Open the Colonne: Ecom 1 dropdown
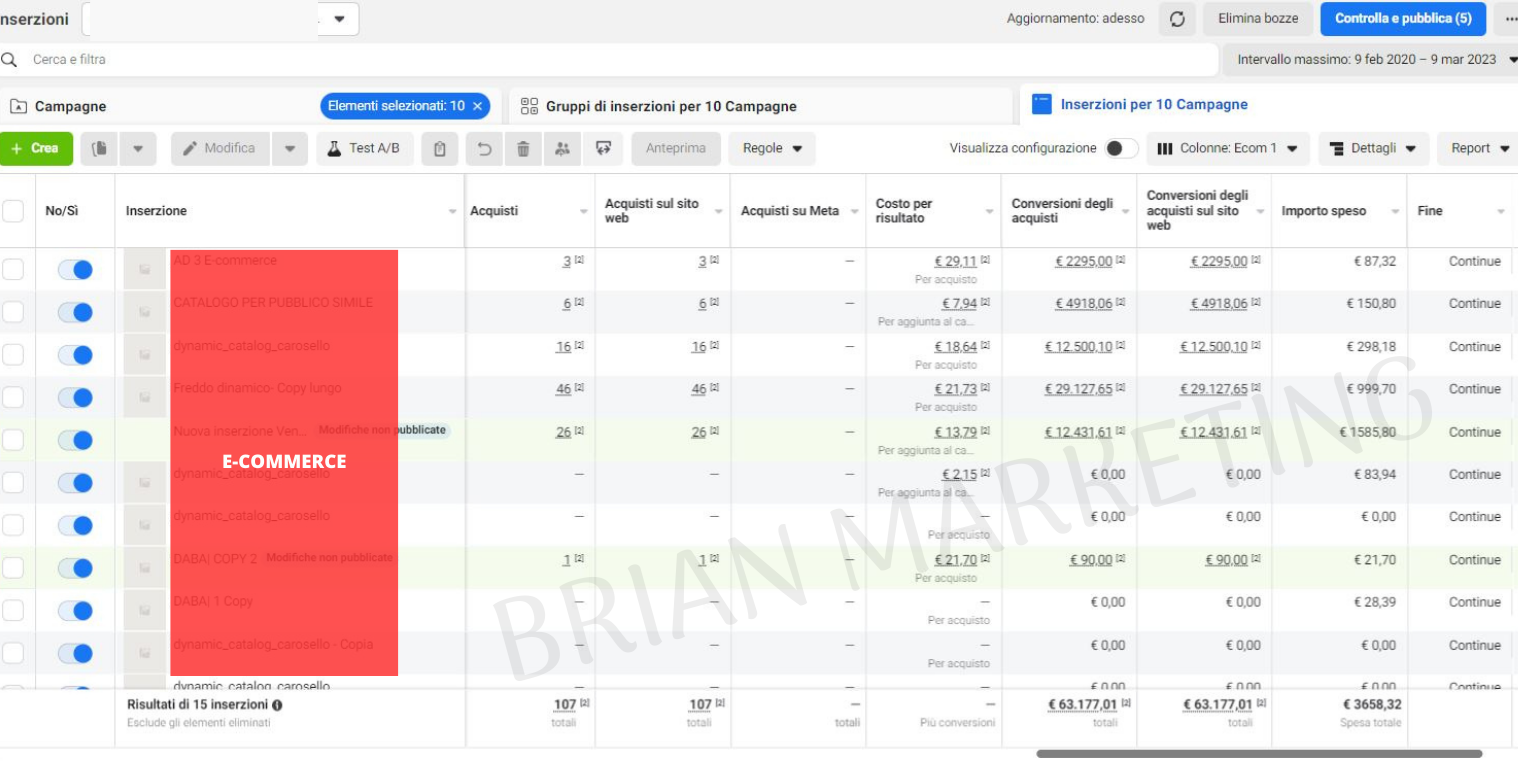The image size is (1518, 761). click(x=1227, y=149)
